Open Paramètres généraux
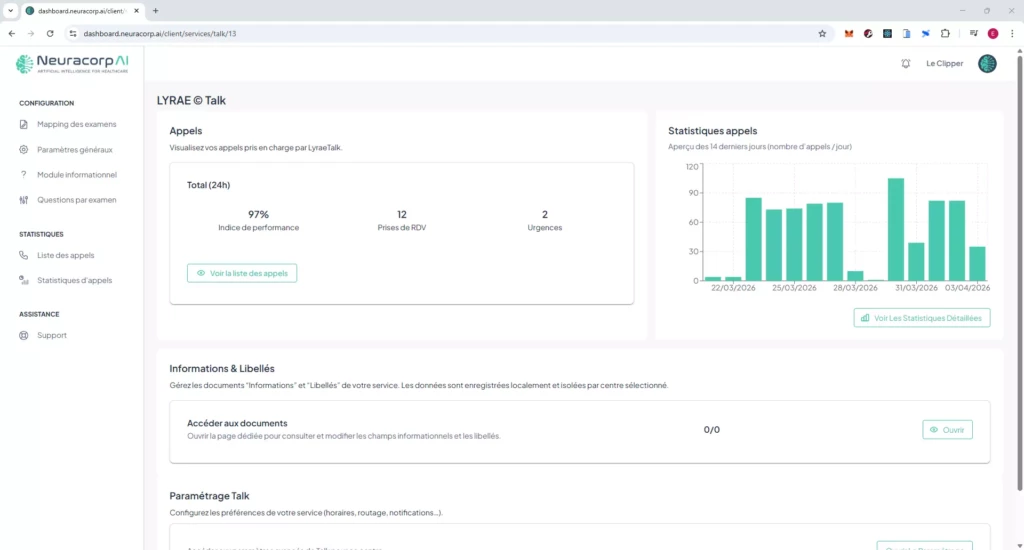Image resolution: width=1024 pixels, height=550 pixels. coord(74,150)
